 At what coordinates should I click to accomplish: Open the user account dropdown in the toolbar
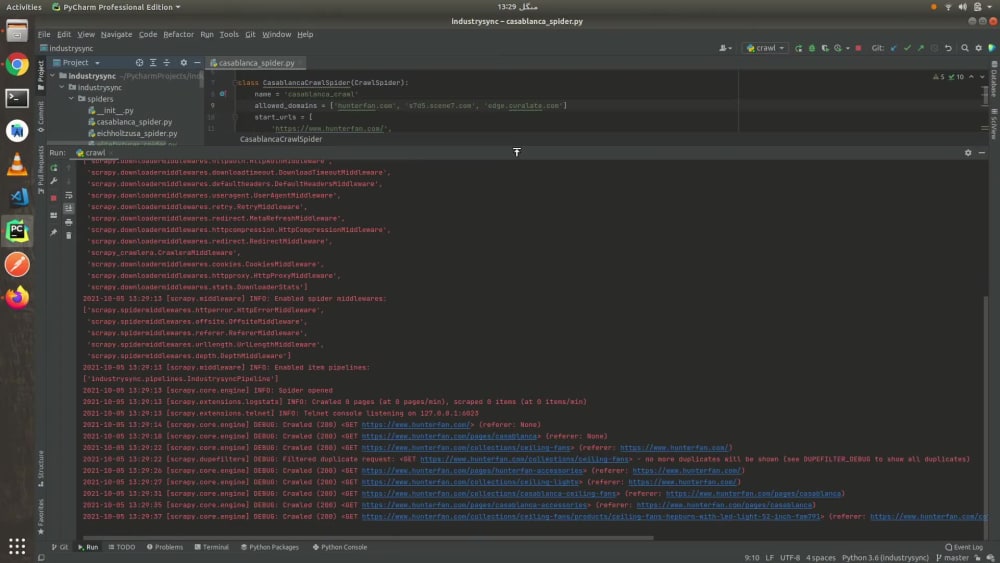point(726,48)
